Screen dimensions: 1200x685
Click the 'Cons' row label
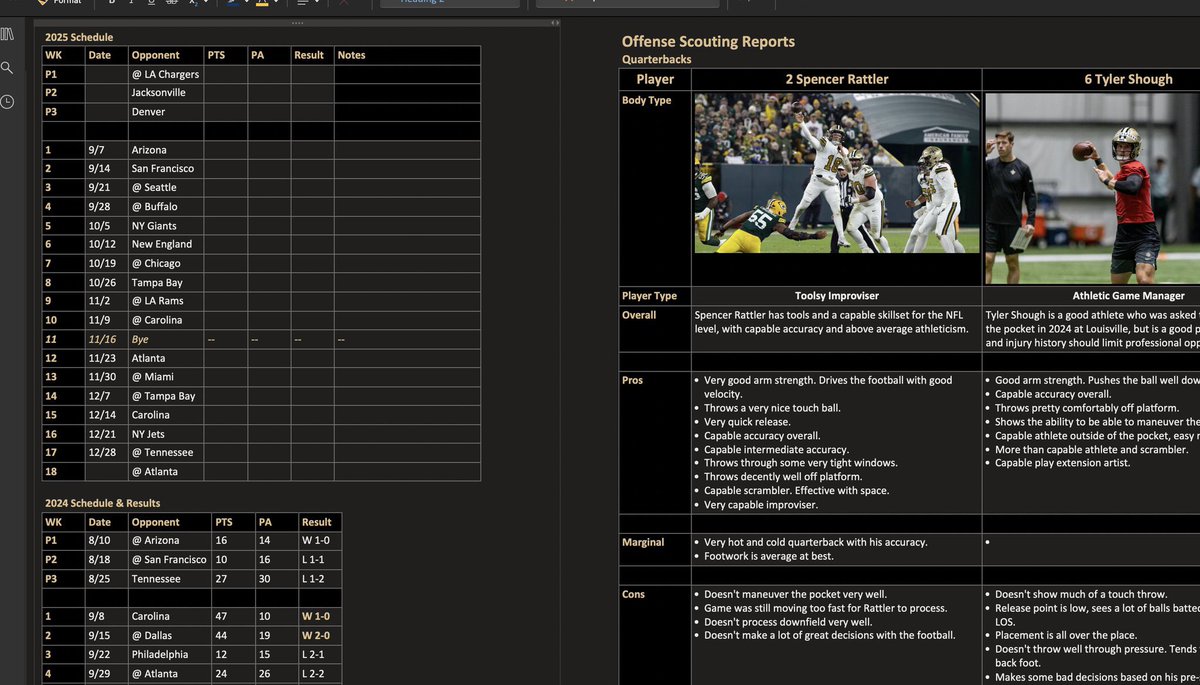point(633,594)
